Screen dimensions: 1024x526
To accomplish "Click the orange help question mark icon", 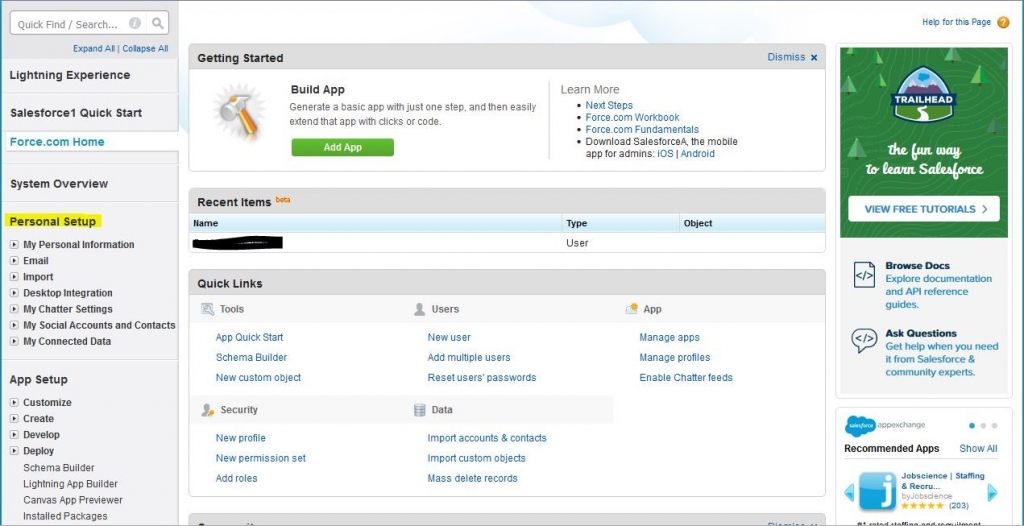I will pos(1003,22).
